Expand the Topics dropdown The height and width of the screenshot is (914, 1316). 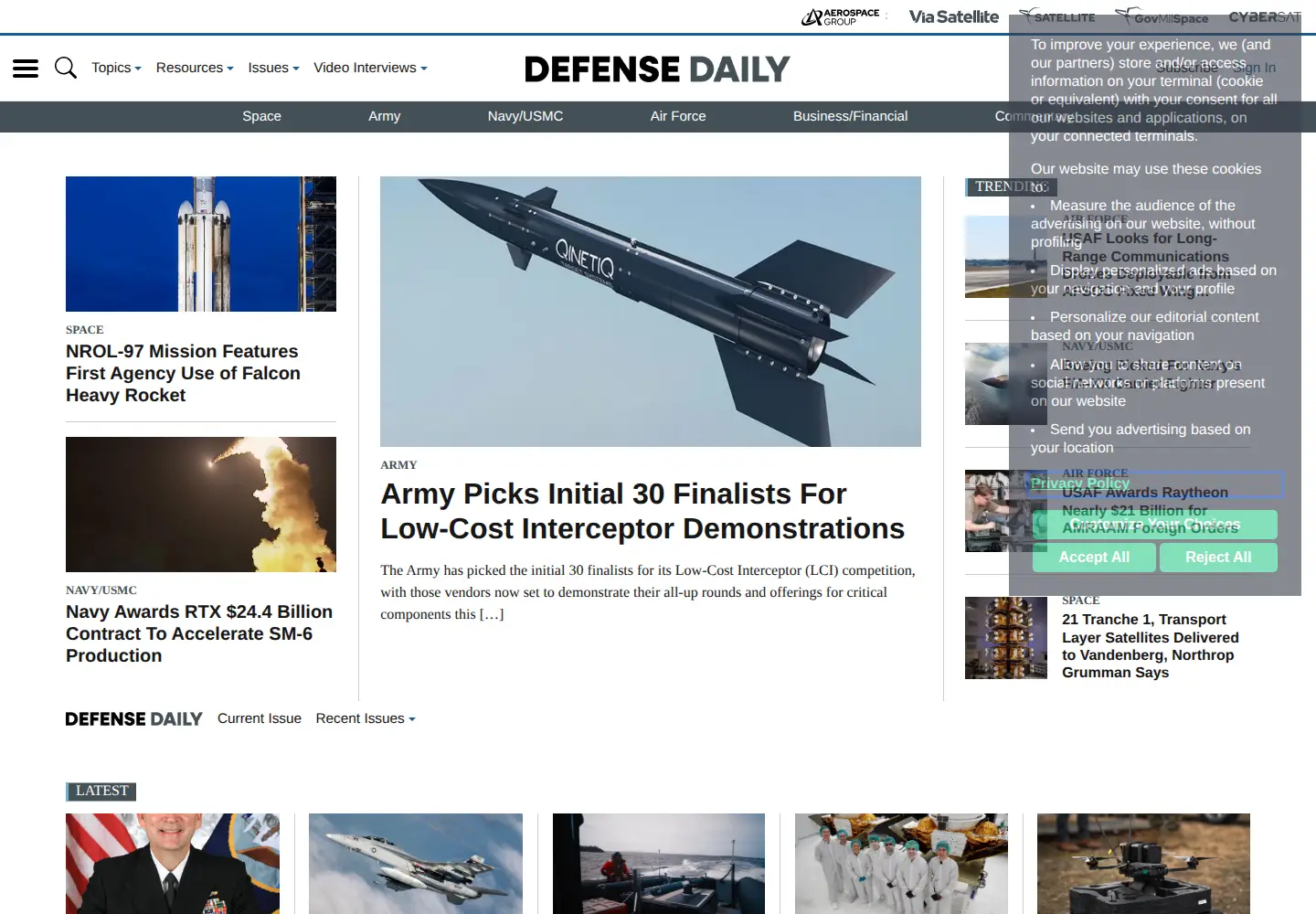(116, 68)
